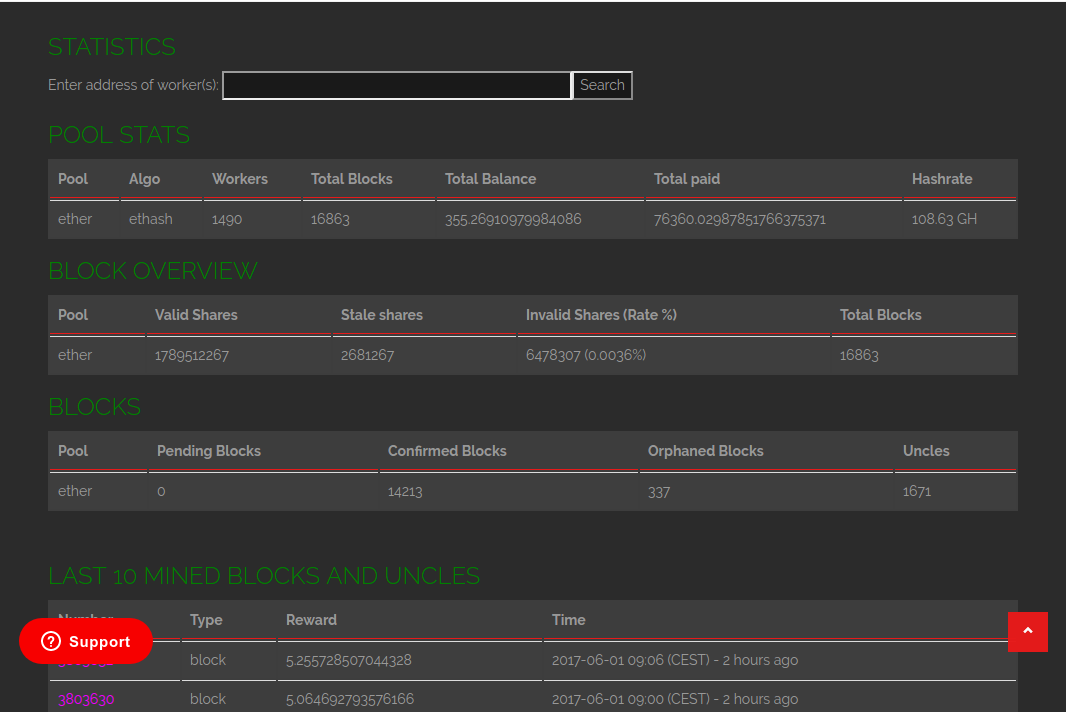Click the POOL STATS heading

pyautogui.click(x=119, y=135)
